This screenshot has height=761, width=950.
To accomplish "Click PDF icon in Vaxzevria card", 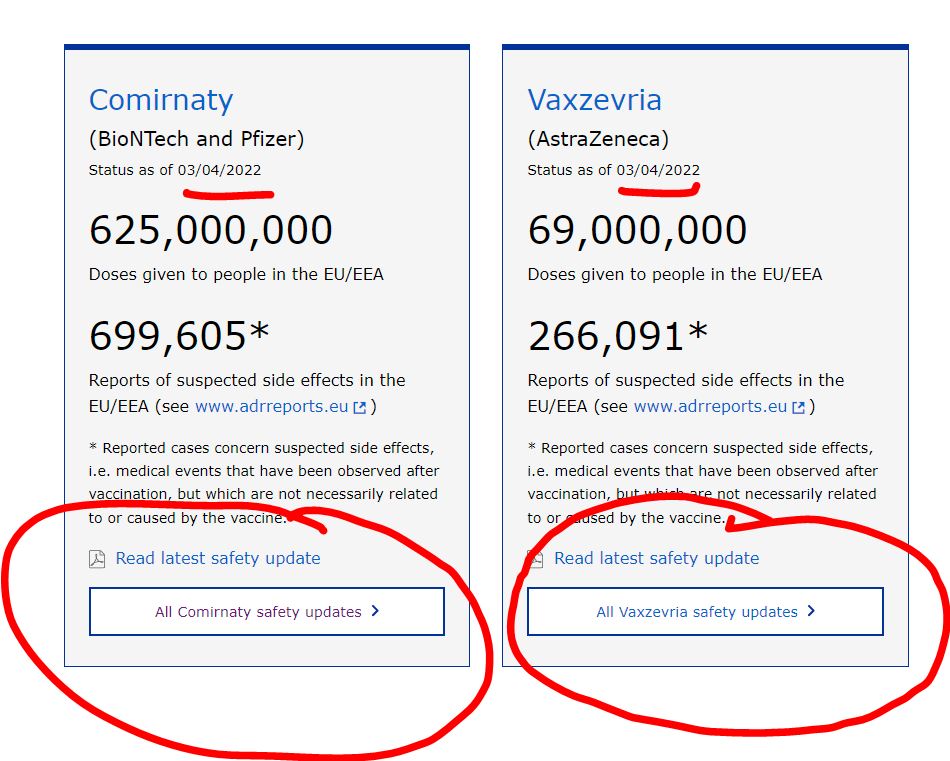I will coord(536,559).
